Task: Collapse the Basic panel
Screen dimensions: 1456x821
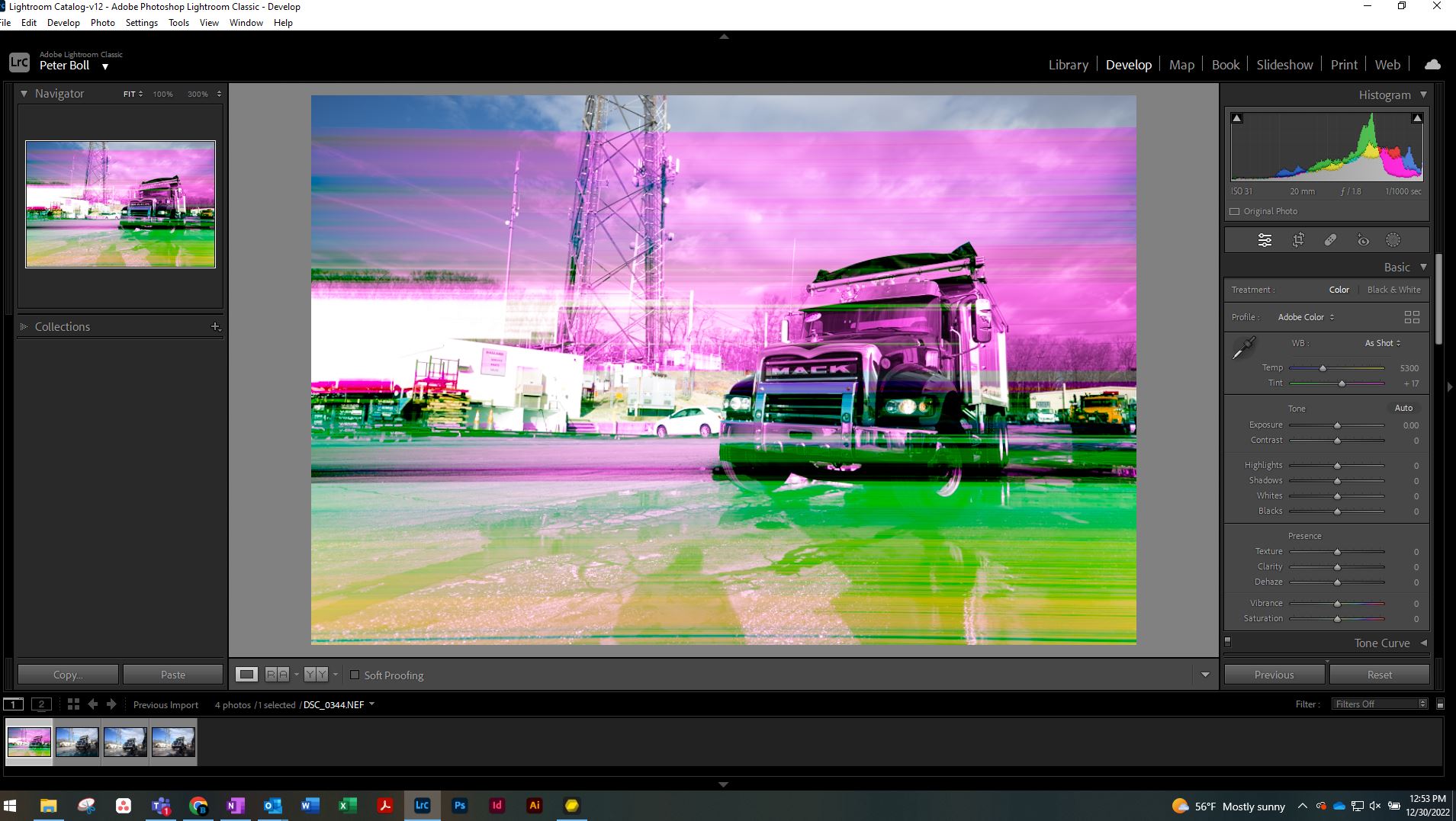Action: tap(1425, 267)
